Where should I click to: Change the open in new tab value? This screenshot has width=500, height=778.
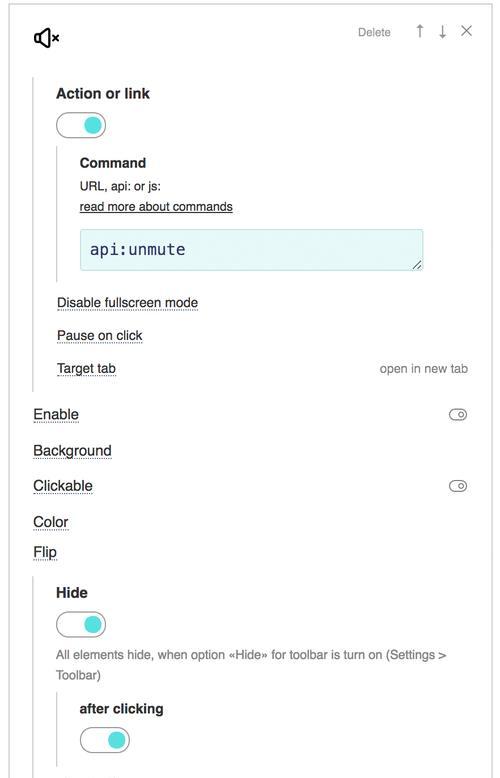pyautogui.click(x=424, y=369)
